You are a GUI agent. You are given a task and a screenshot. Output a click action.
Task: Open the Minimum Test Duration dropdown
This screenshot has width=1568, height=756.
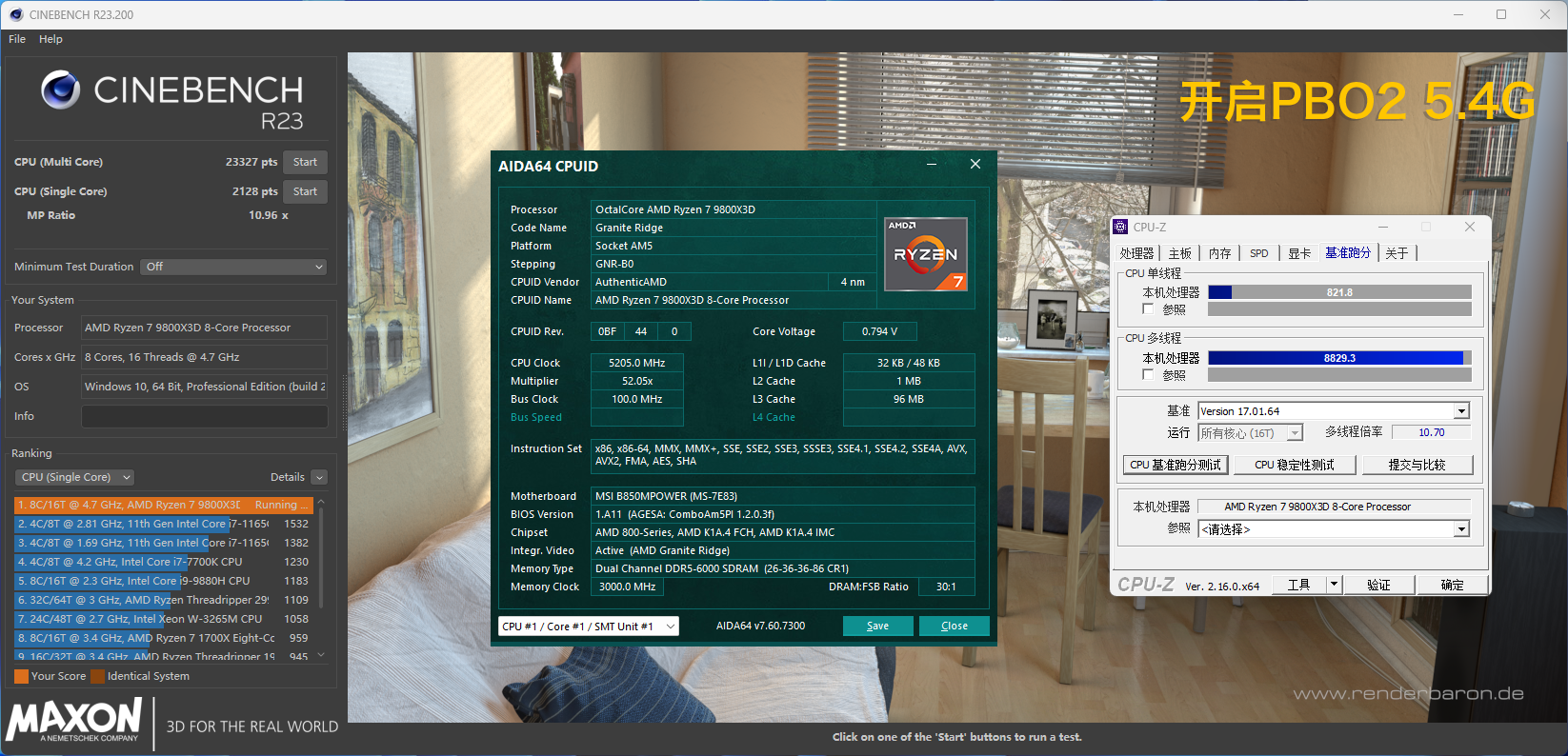click(x=233, y=267)
